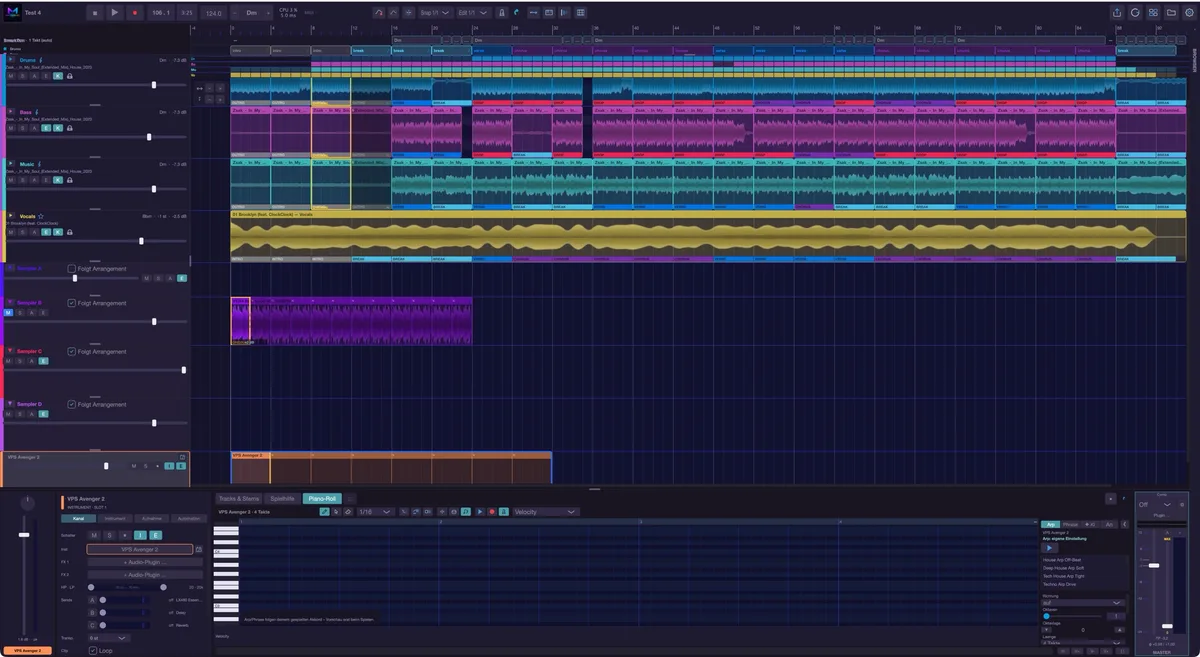
Task: Toggle the Loop checkbox for the clip
Action: [93, 650]
